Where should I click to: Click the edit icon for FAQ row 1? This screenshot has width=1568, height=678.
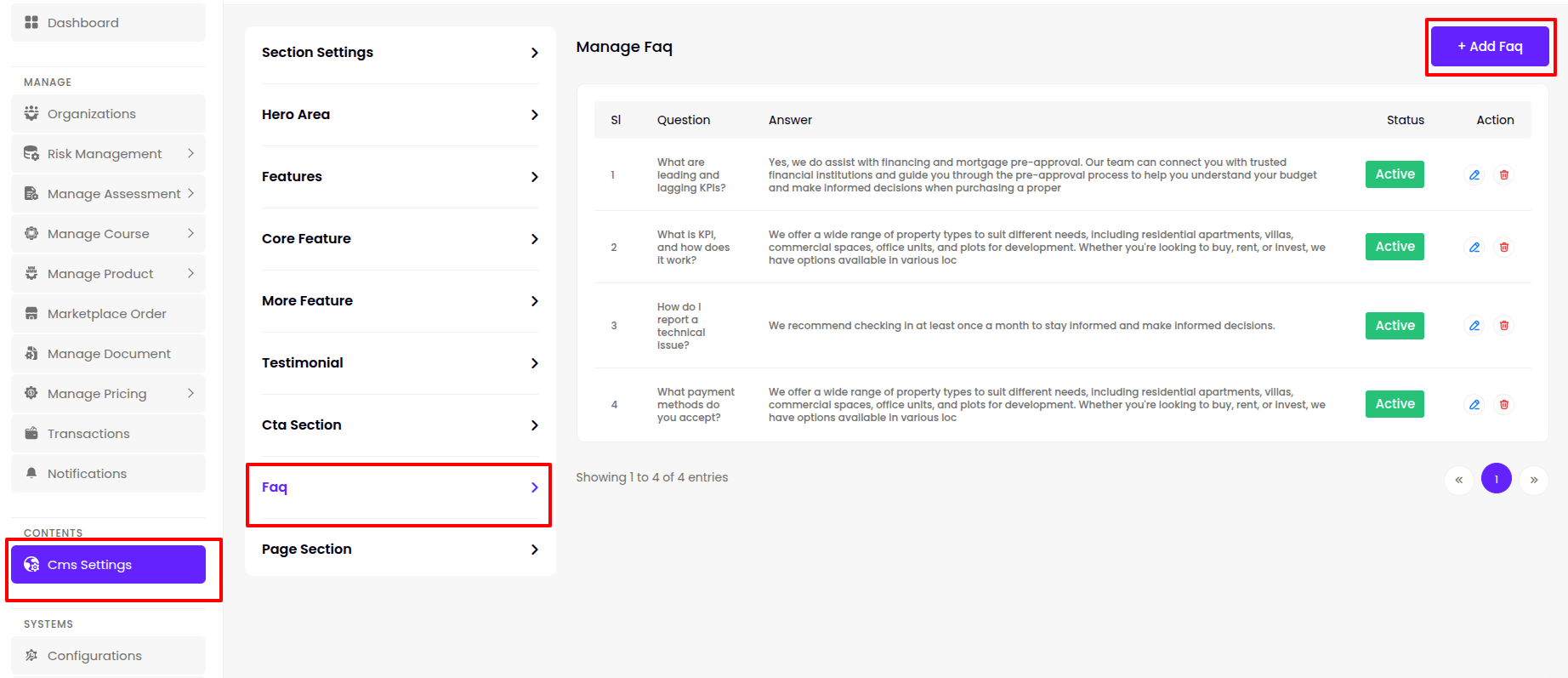pyautogui.click(x=1474, y=175)
